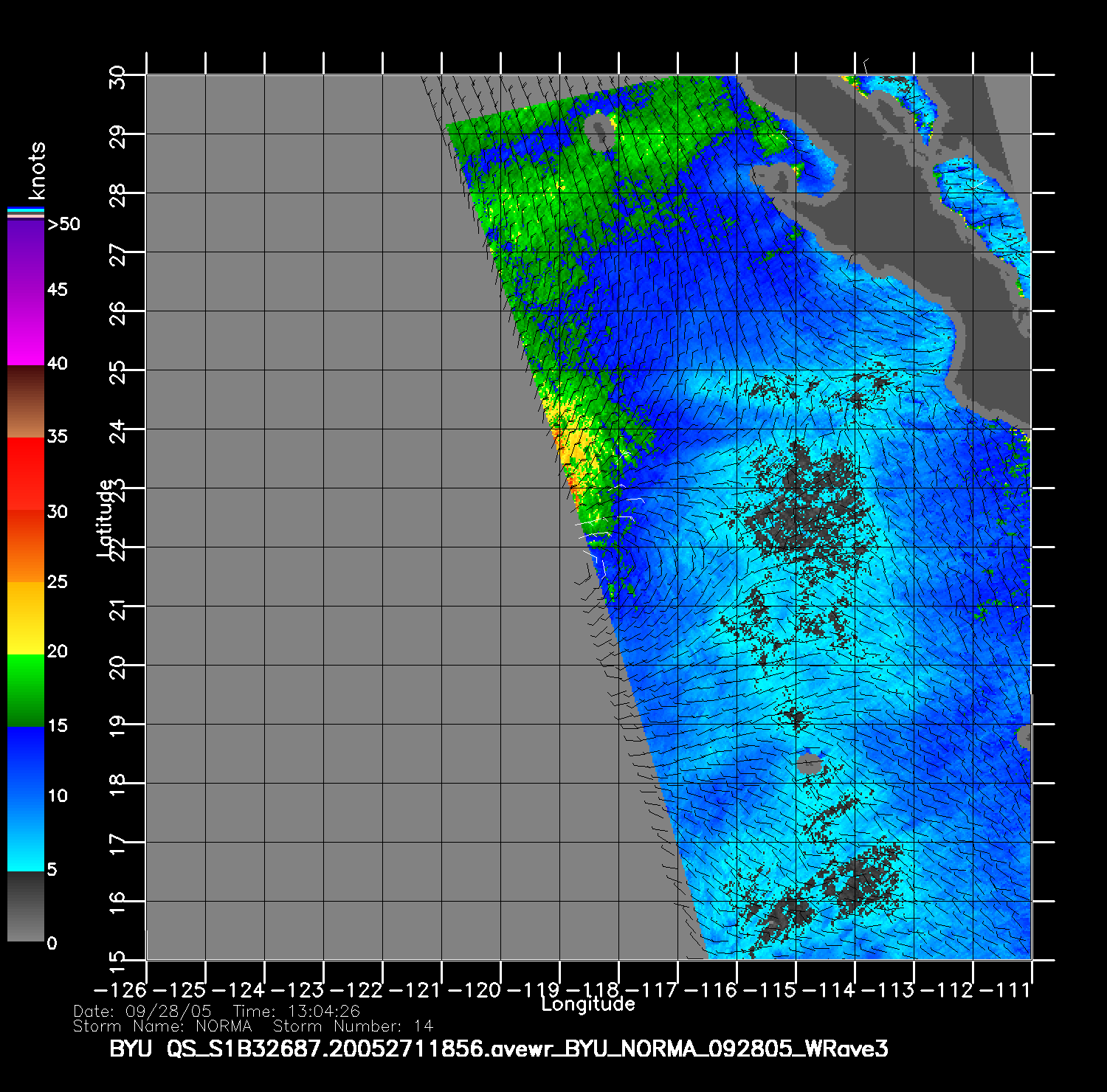This screenshot has height=1092, width=1107.
Task: Click the BYU QS filename title at bottom
Action: coord(498,1048)
